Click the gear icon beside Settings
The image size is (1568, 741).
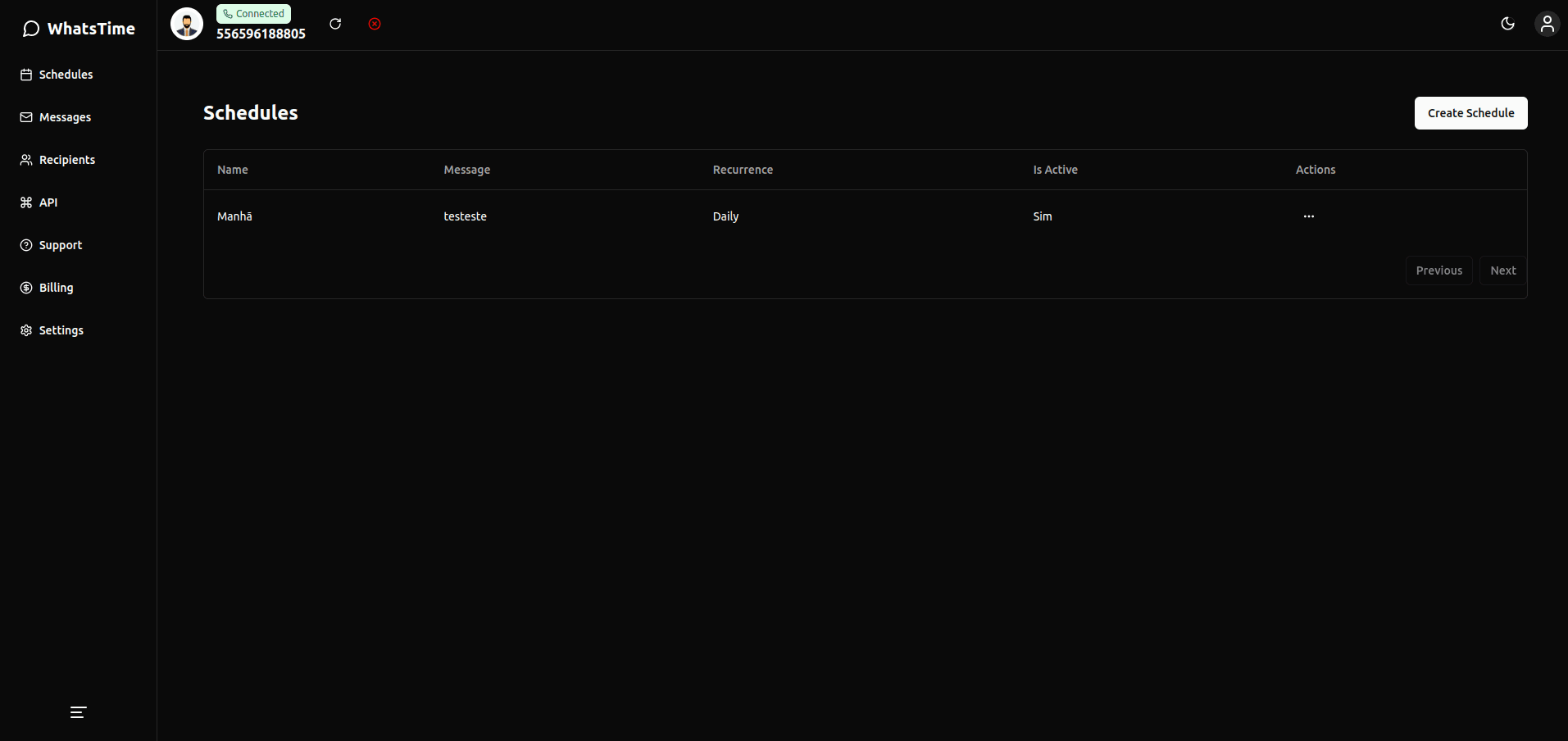pos(26,330)
